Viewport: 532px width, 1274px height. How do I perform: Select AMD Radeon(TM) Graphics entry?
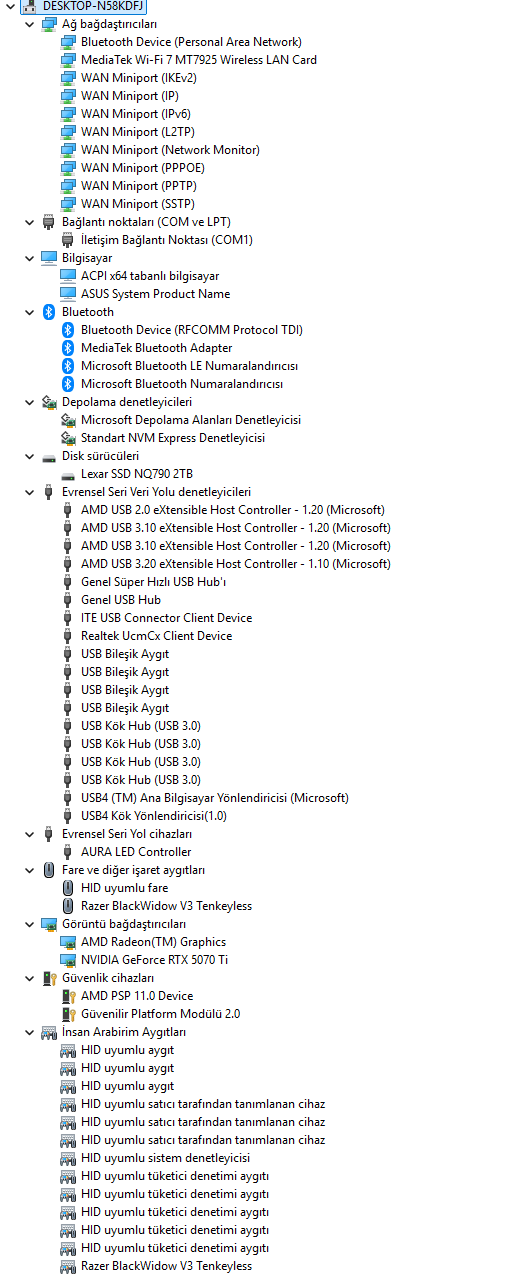[x=153, y=942]
